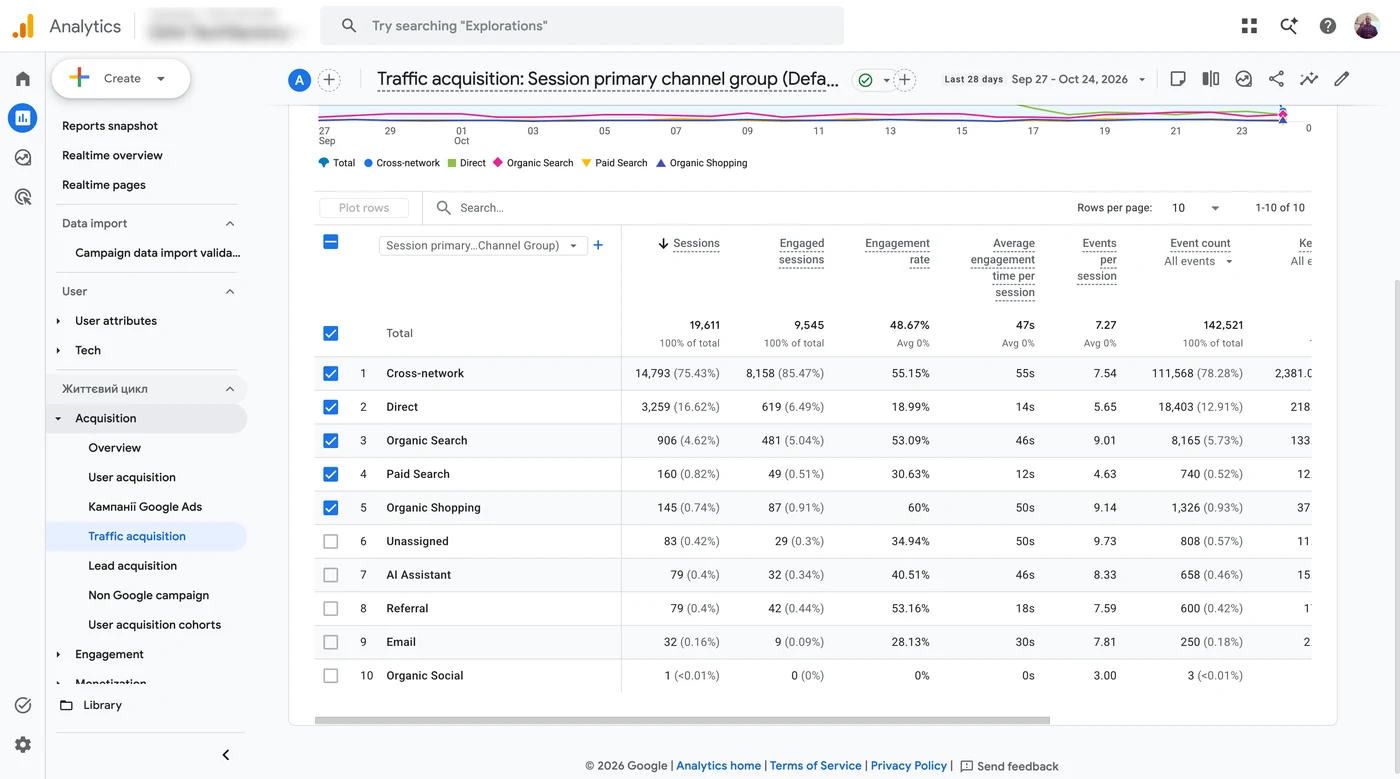Click Send feedback in footer
Image resolution: width=1400 pixels, height=779 pixels.
click(1009, 767)
